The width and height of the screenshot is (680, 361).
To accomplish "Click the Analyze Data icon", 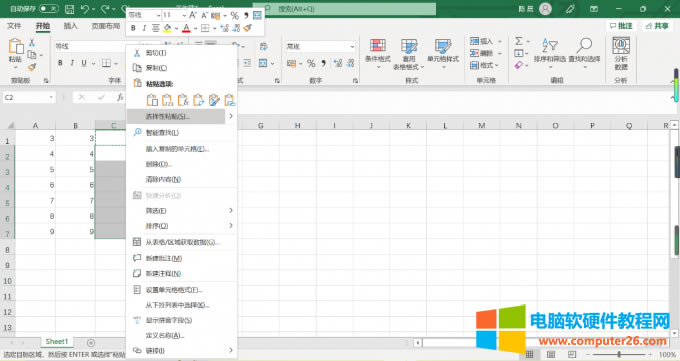I will pyautogui.click(x=621, y=45).
